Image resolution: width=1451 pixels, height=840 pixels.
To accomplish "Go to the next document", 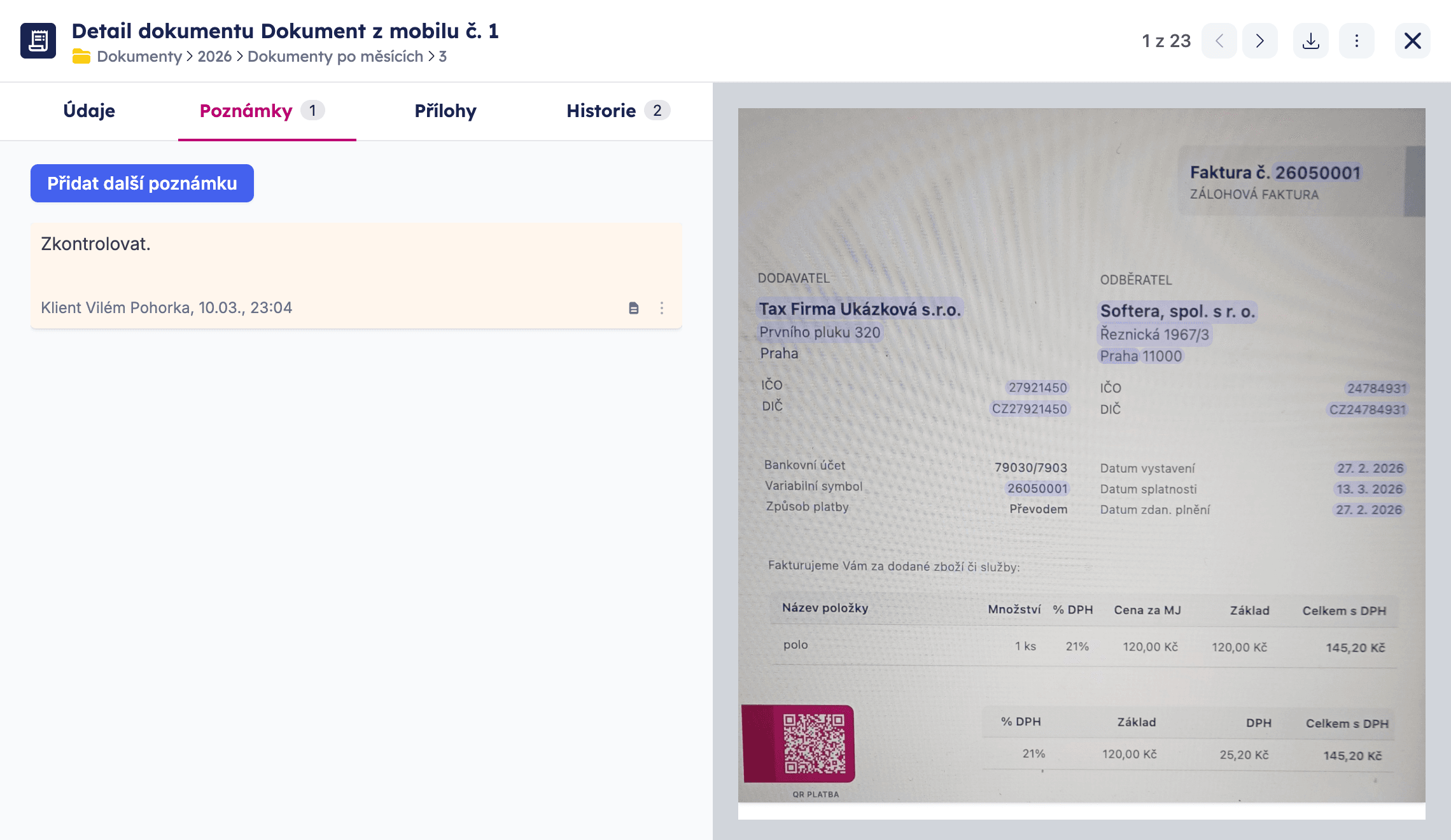I will click(x=1259, y=41).
